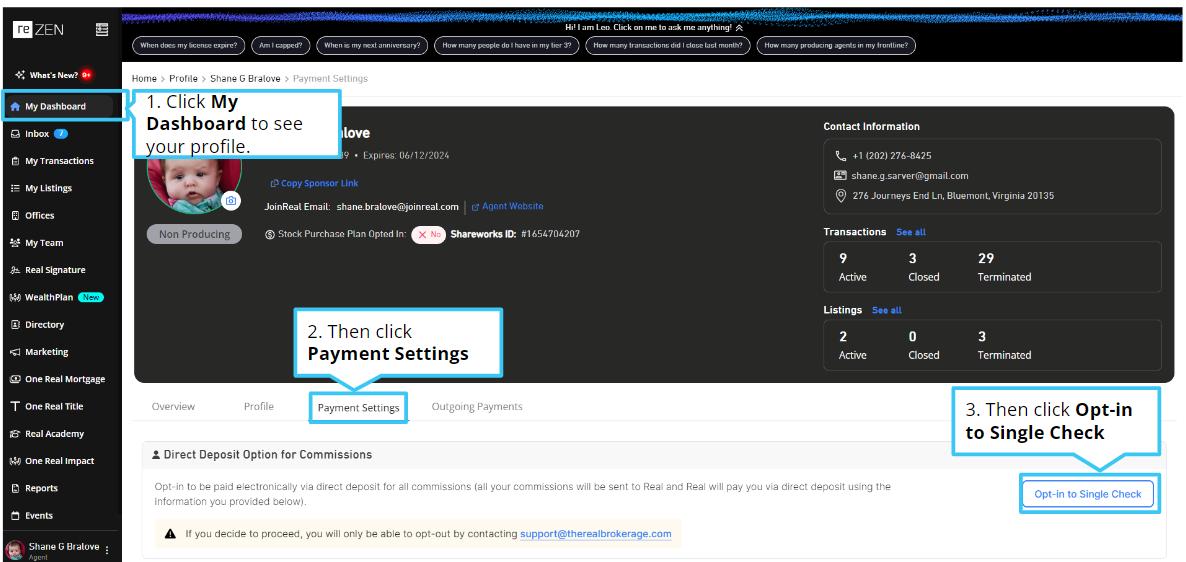Click support@therealbrokerage.com link
Viewport: 1186px width, 562px height.
pyautogui.click(x=596, y=533)
